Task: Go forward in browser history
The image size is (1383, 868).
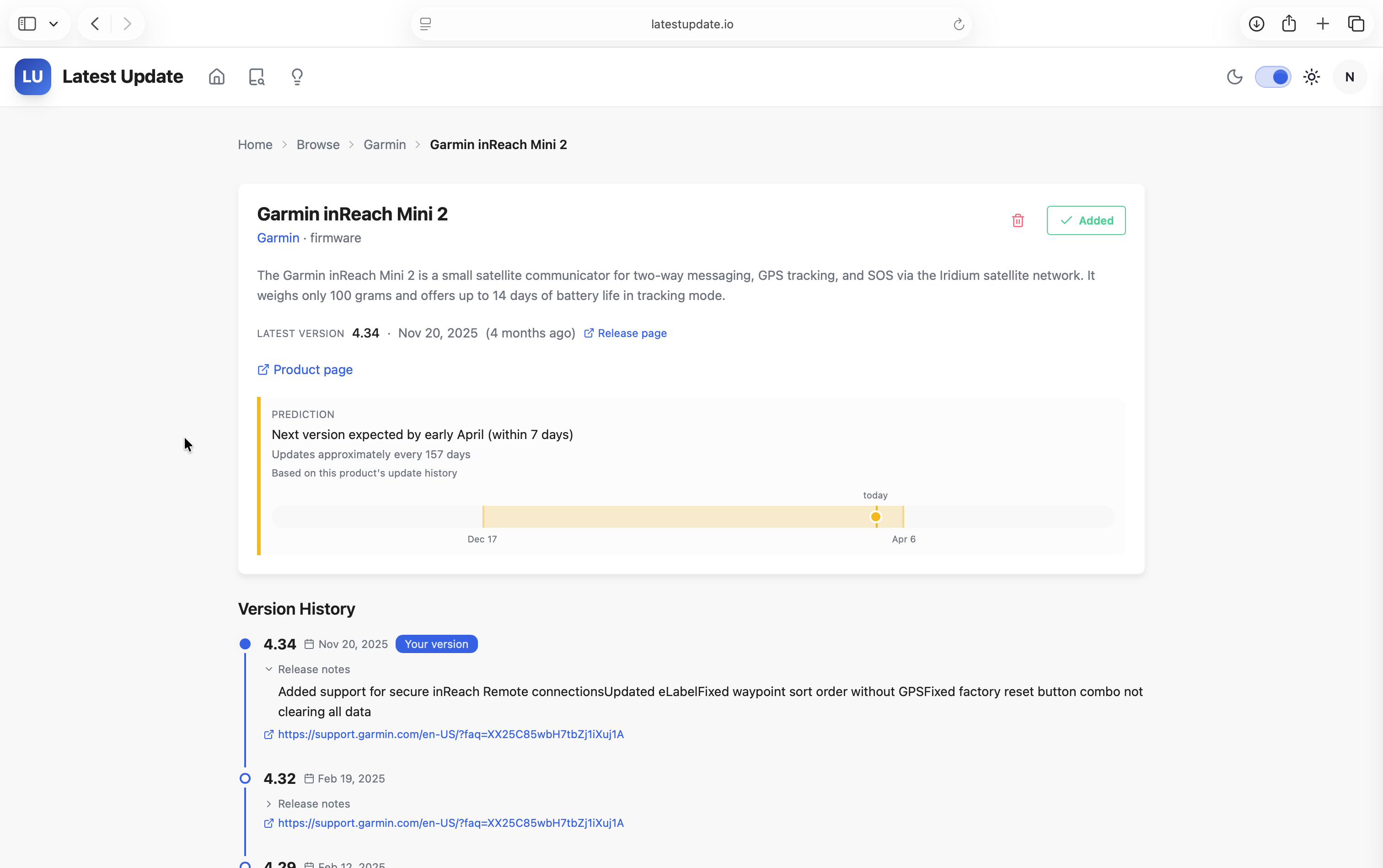Action: click(x=128, y=23)
